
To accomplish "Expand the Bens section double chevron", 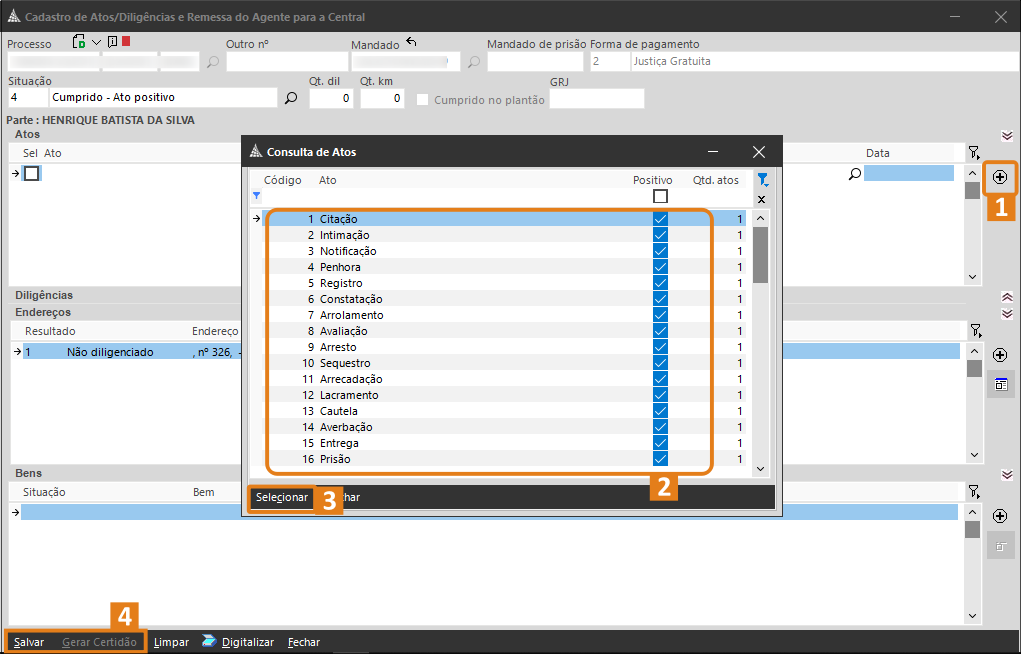I will tap(1007, 474).
